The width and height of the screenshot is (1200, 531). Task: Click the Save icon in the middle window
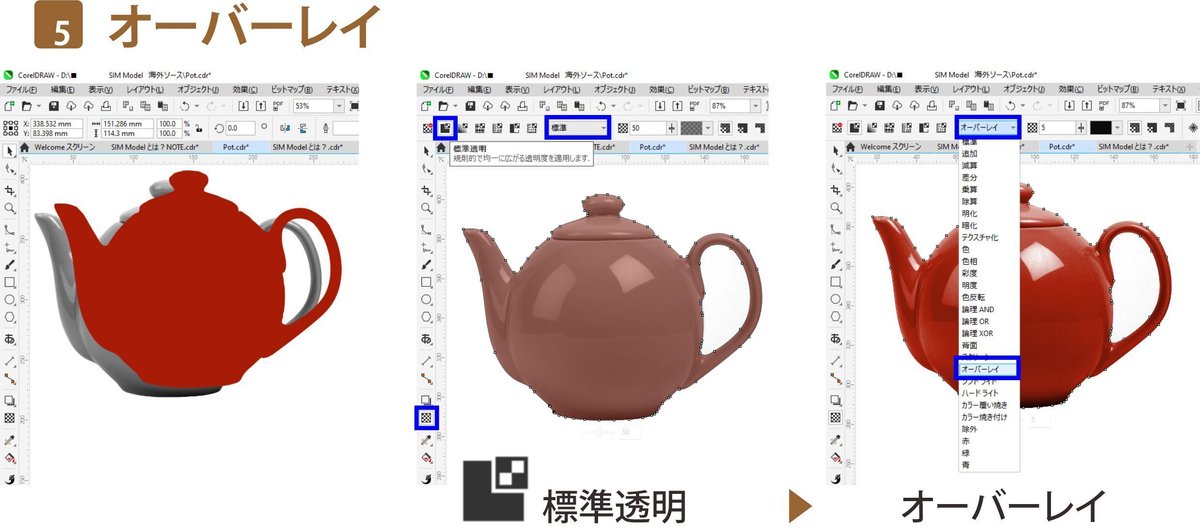tap(471, 105)
